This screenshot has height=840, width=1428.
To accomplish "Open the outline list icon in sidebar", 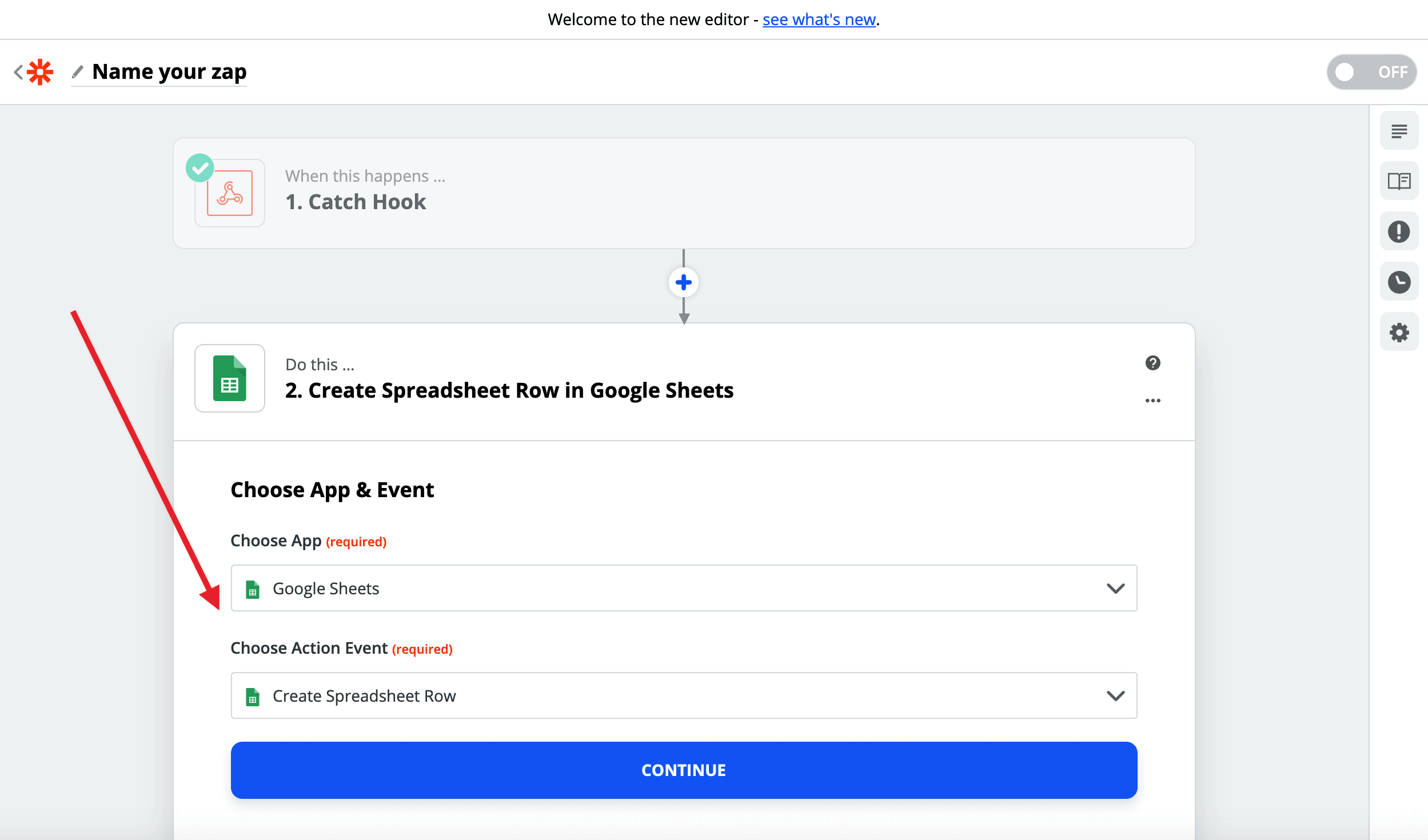I will [x=1399, y=131].
